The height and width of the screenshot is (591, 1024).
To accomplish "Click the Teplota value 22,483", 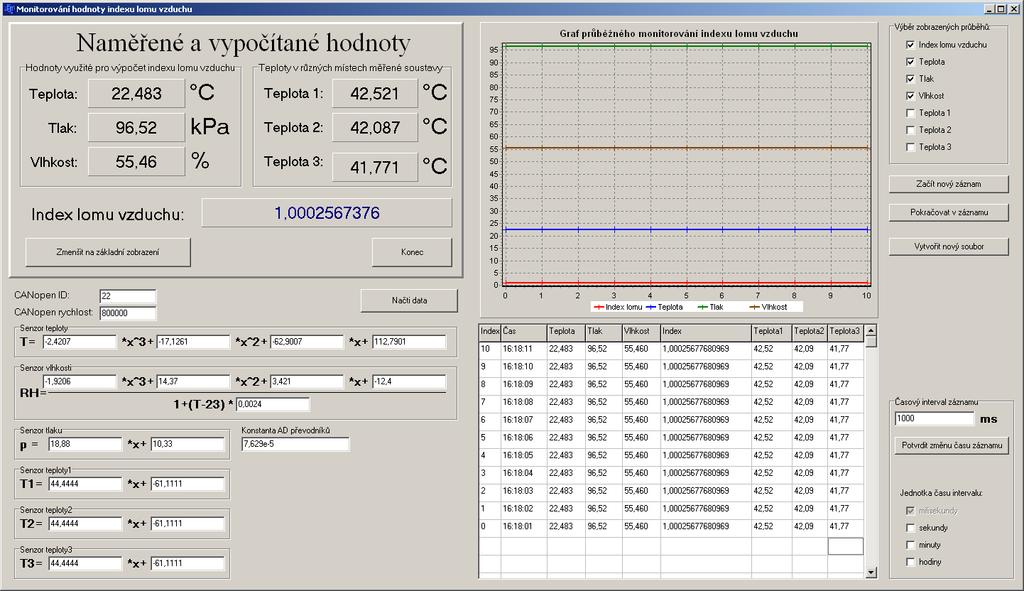I will click(x=136, y=93).
